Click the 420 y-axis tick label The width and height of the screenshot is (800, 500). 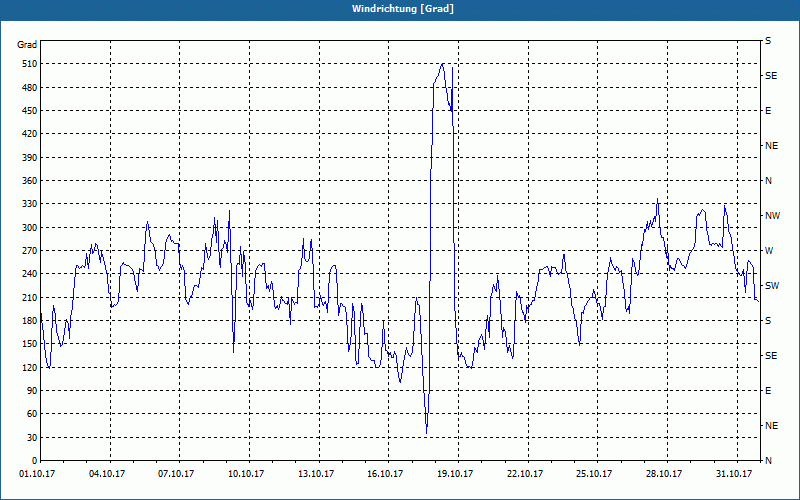30,134
